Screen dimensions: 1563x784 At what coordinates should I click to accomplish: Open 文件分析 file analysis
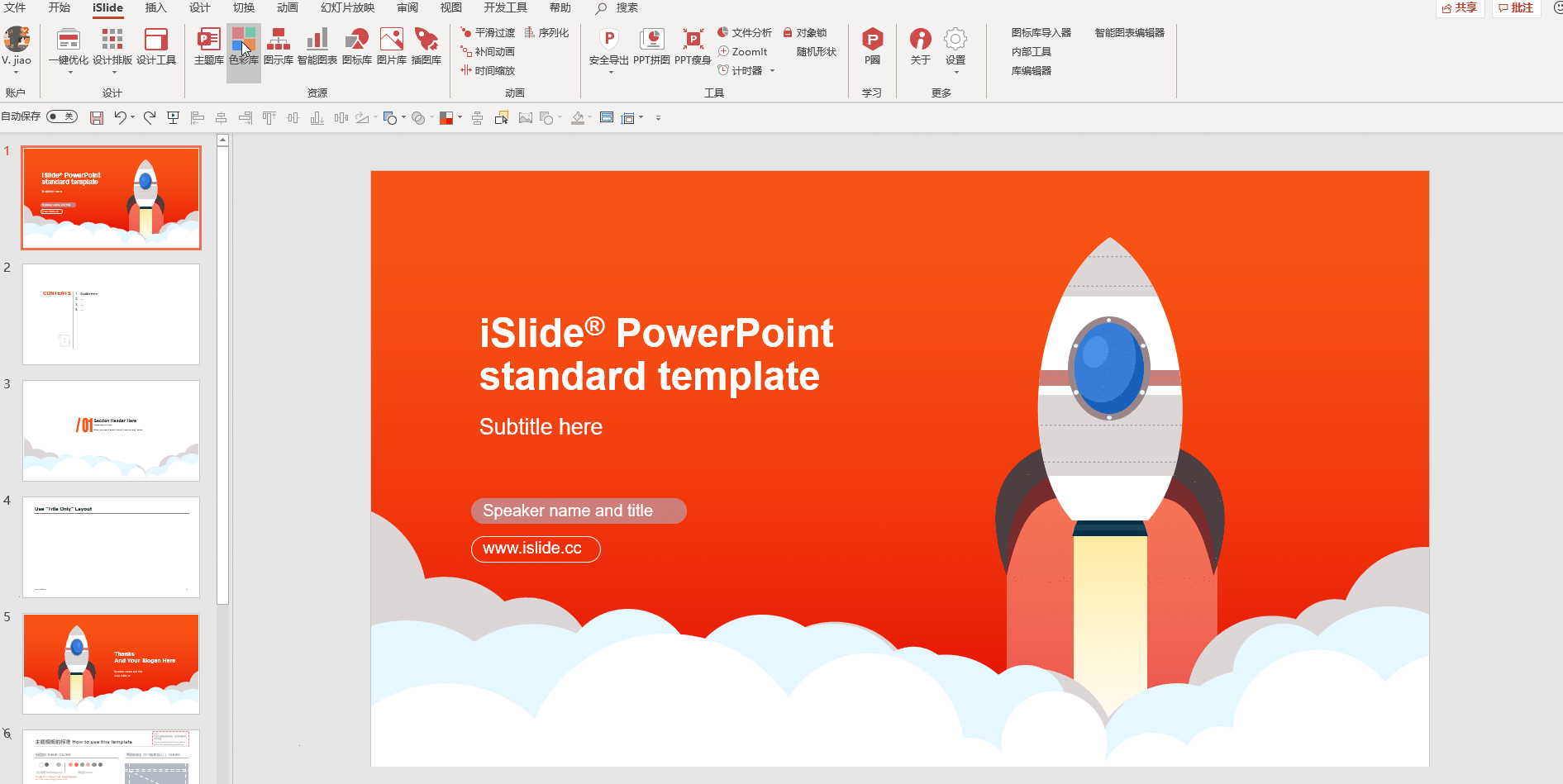tap(744, 33)
